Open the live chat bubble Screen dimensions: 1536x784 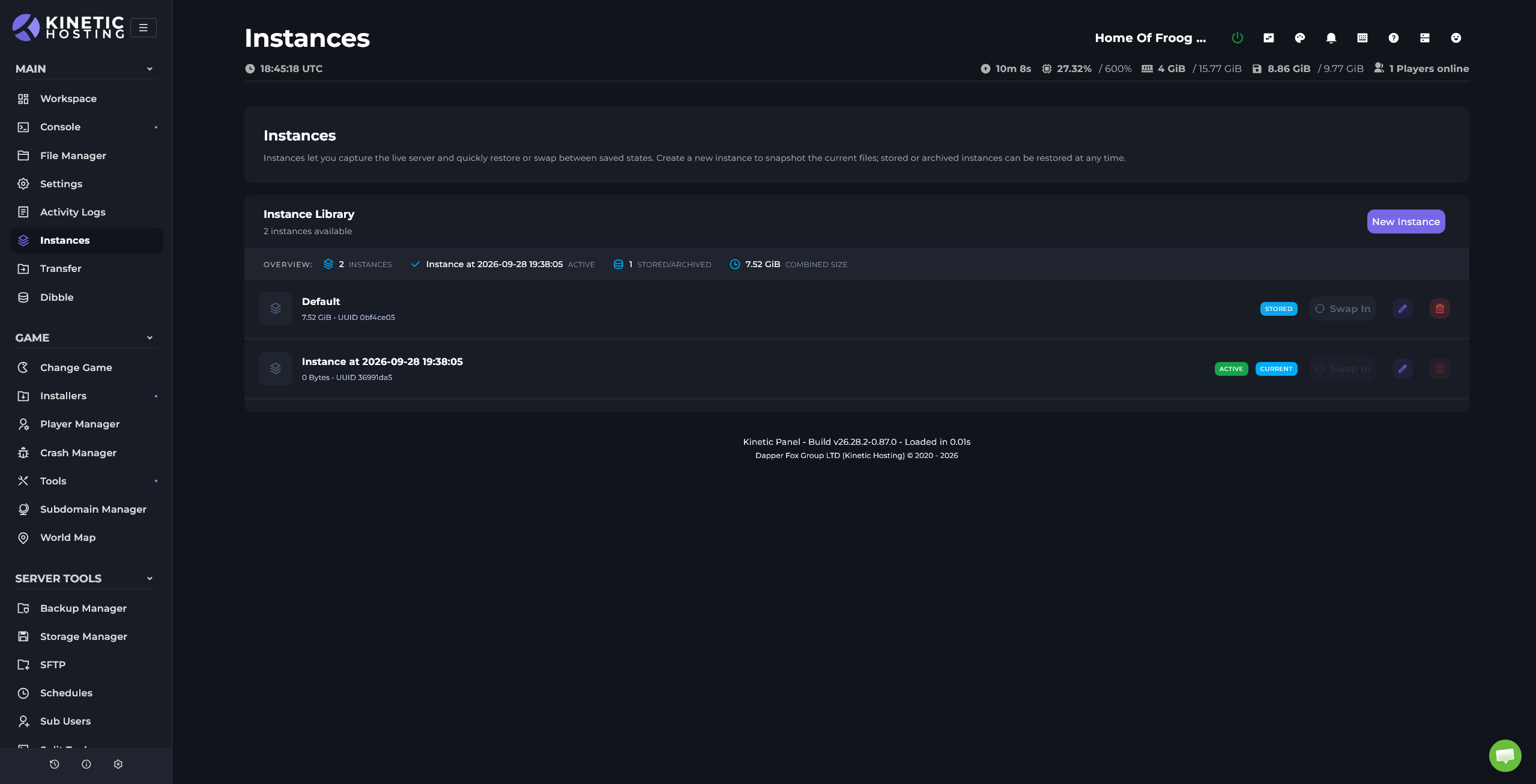click(x=1505, y=756)
